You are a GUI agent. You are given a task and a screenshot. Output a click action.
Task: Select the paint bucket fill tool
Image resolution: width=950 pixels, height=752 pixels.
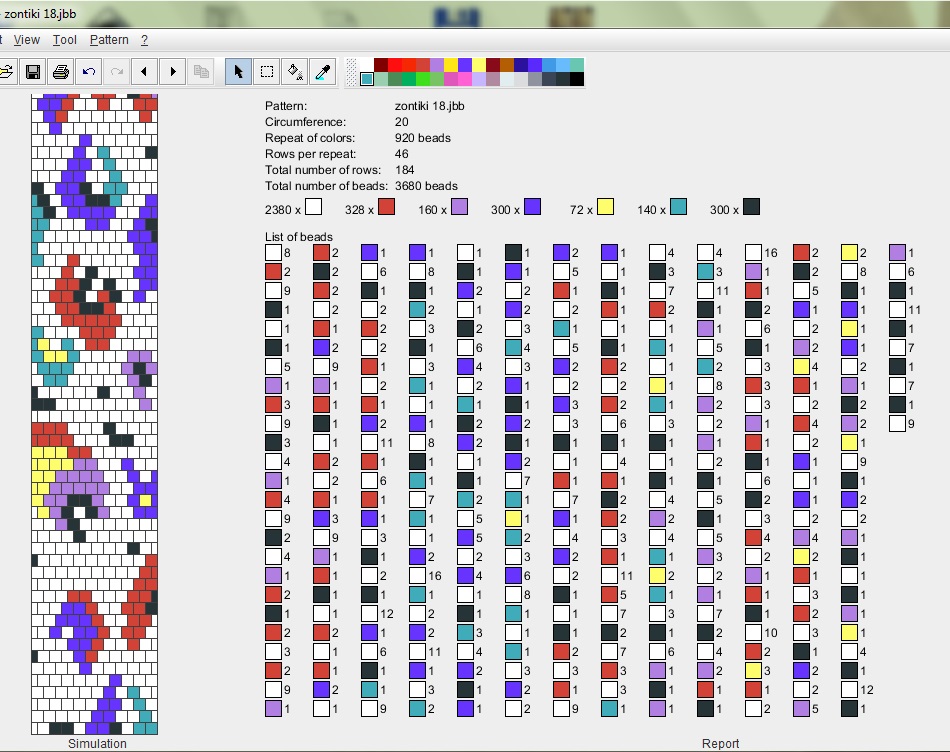tap(295, 71)
